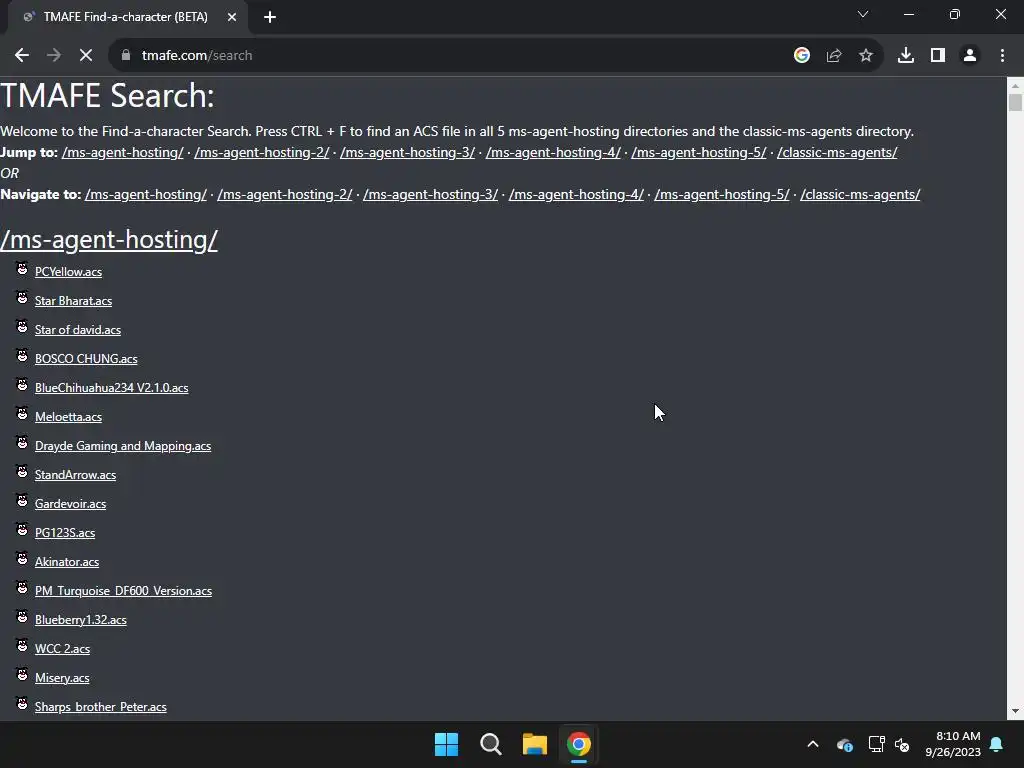Navigate to /ms-agent-hosting-4/ directory

click(576, 194)
